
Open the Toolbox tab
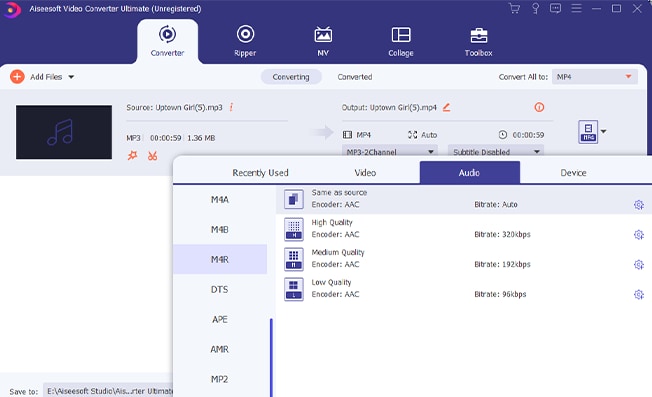tap(479, 41)
